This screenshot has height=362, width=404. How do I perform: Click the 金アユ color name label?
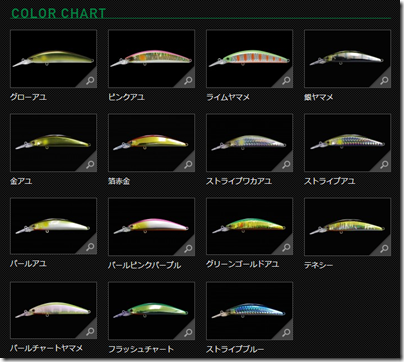point(21,181)
